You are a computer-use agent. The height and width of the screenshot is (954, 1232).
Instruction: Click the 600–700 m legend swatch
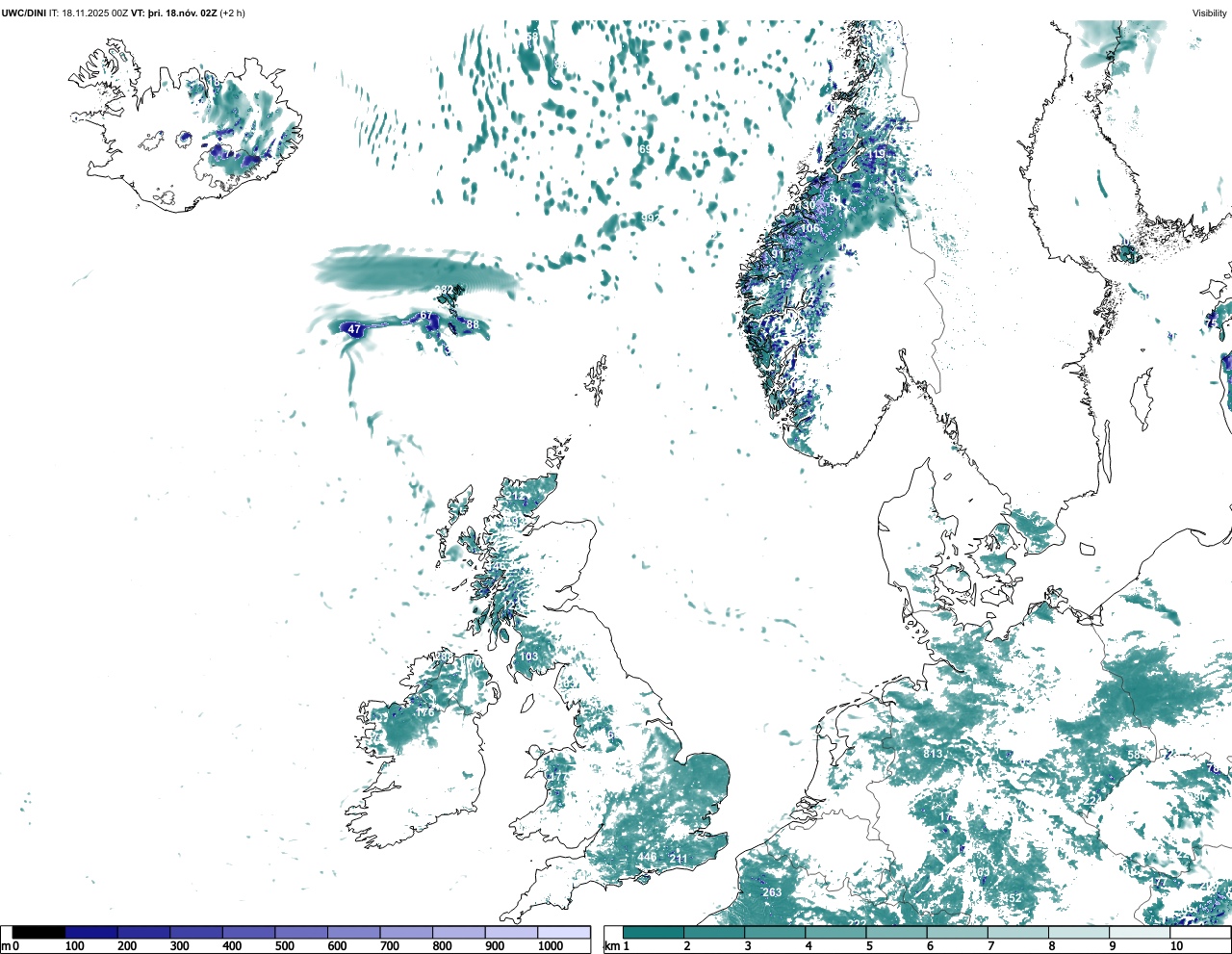[353, 932]
